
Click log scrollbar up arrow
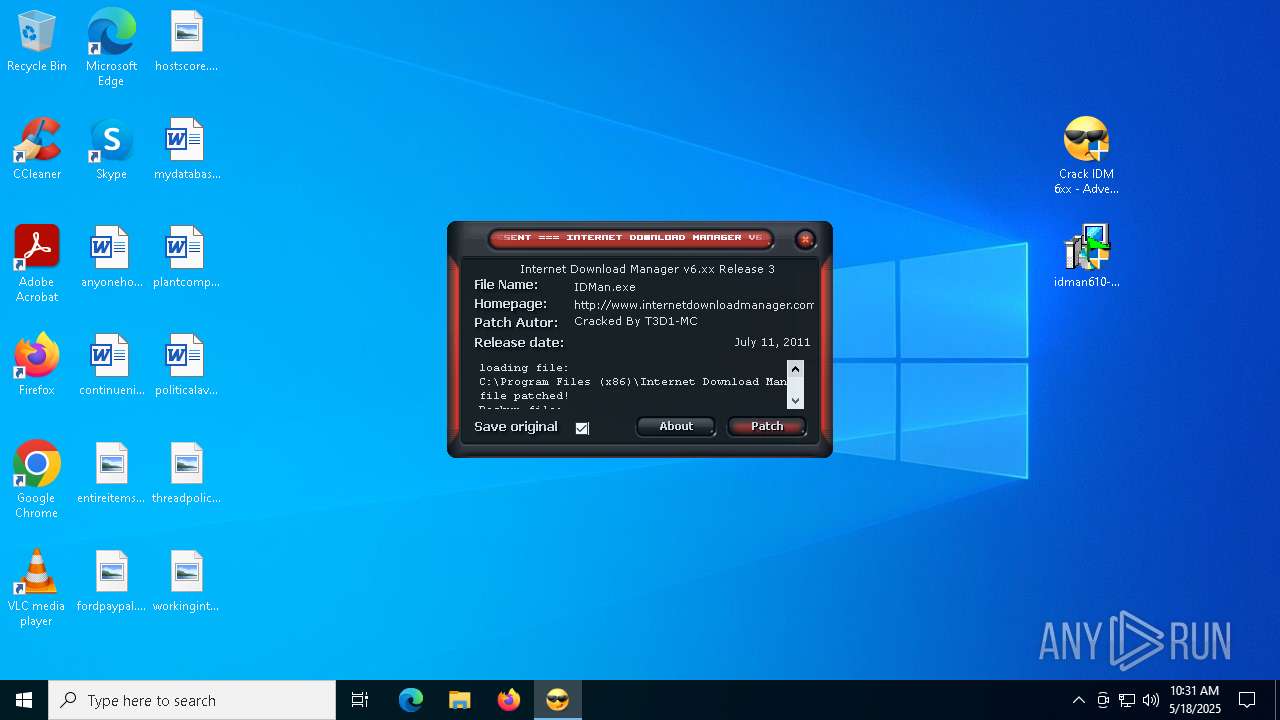[795, 369]
